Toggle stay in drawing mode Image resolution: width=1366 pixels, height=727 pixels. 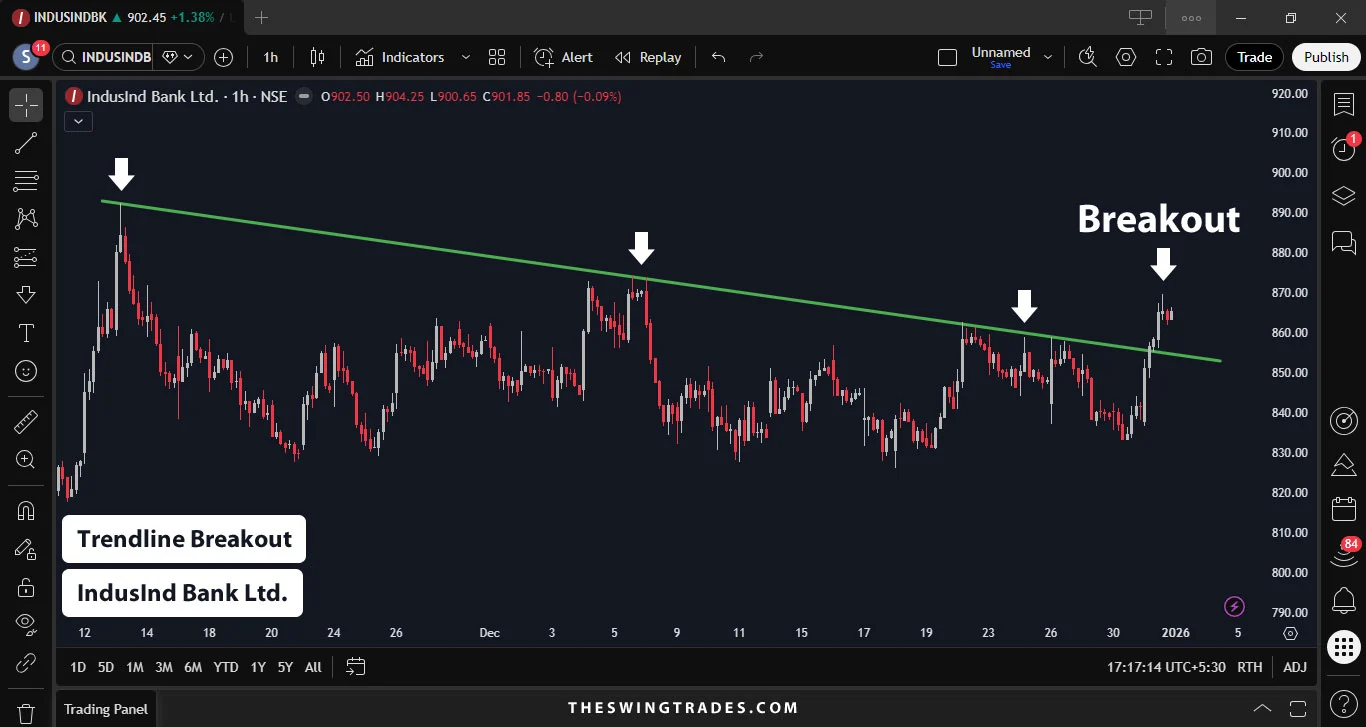coord(26,549)
